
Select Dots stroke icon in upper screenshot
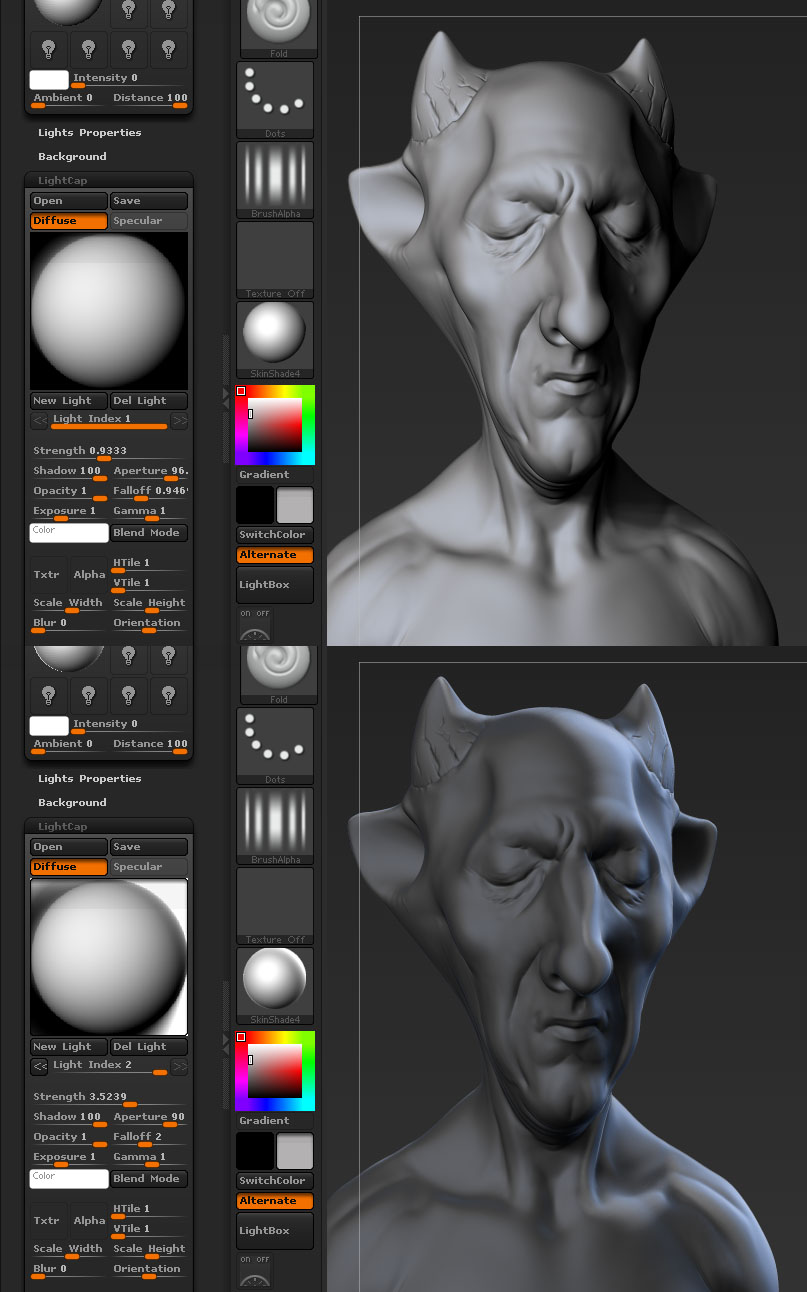pos(275,99)
